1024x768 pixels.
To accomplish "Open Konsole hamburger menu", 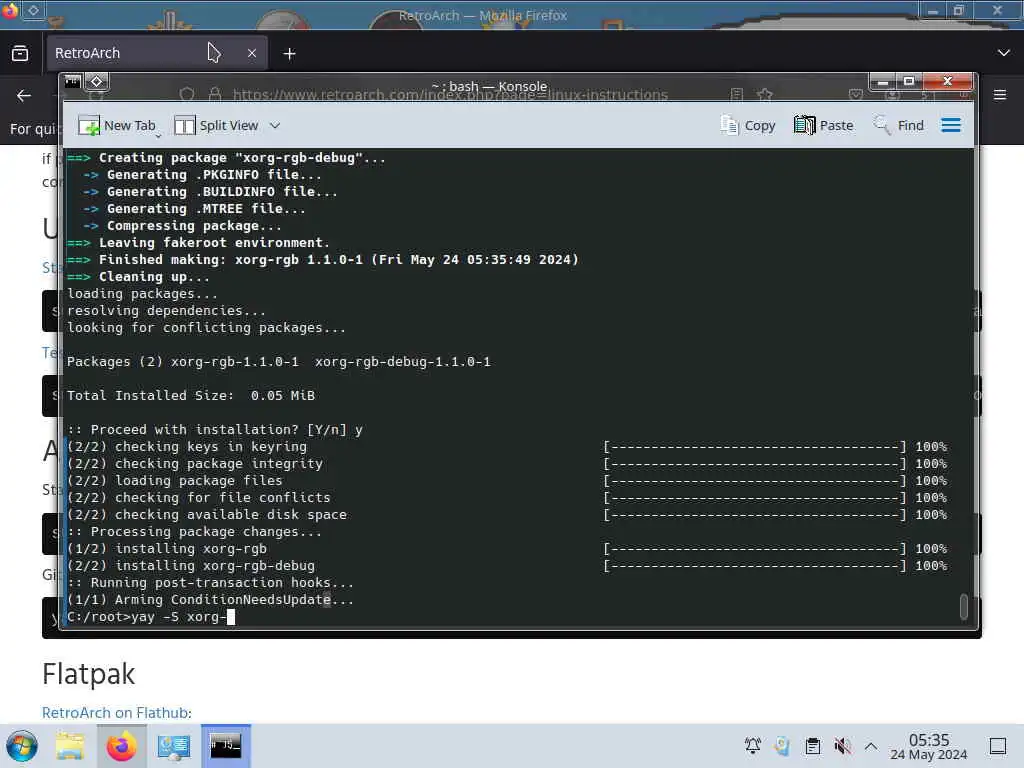I will click(x=951, y=125).
